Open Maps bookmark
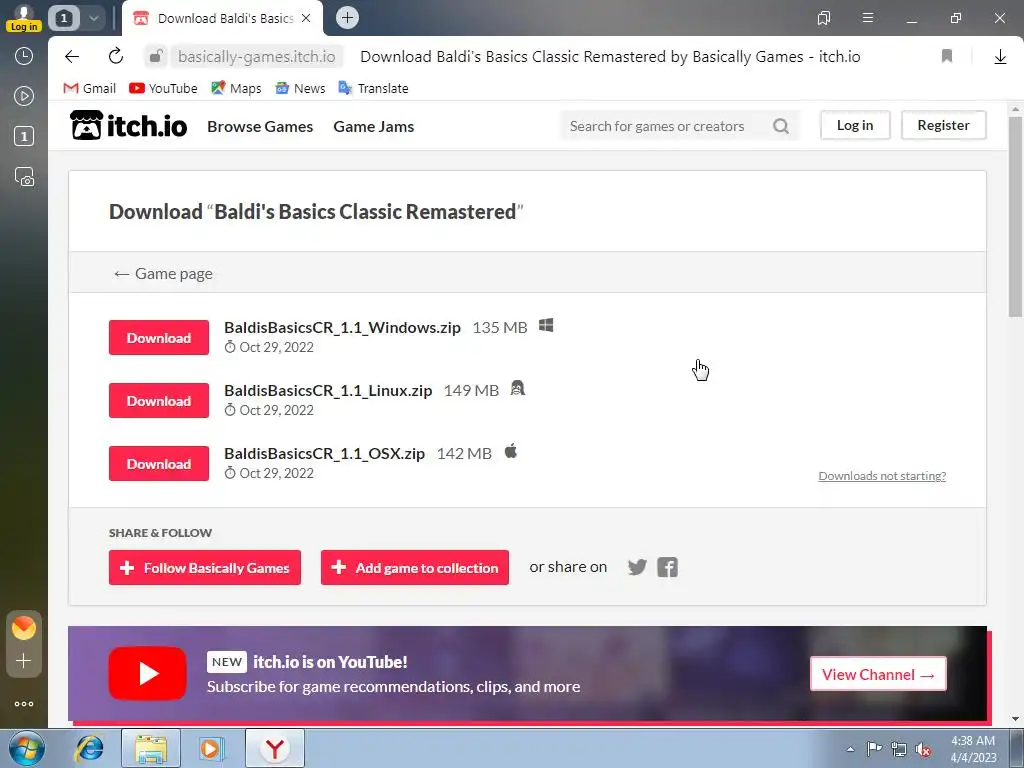This screenshot has height=768, width=1024. coord(236,88)
